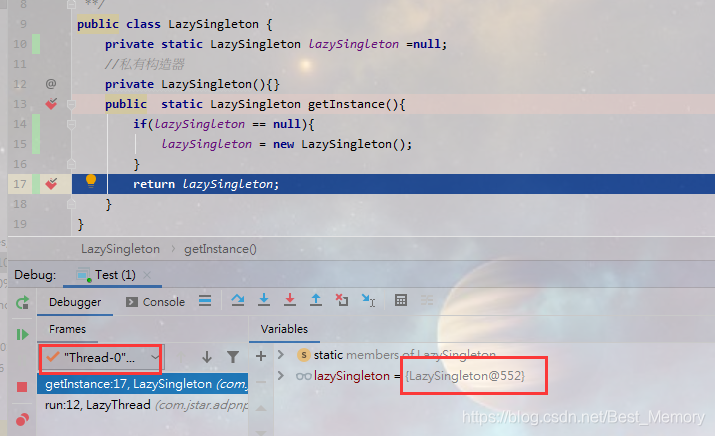Click the Drop Frame icon
The height and width of the screenshot is (436, 715).
click(342, 300)
